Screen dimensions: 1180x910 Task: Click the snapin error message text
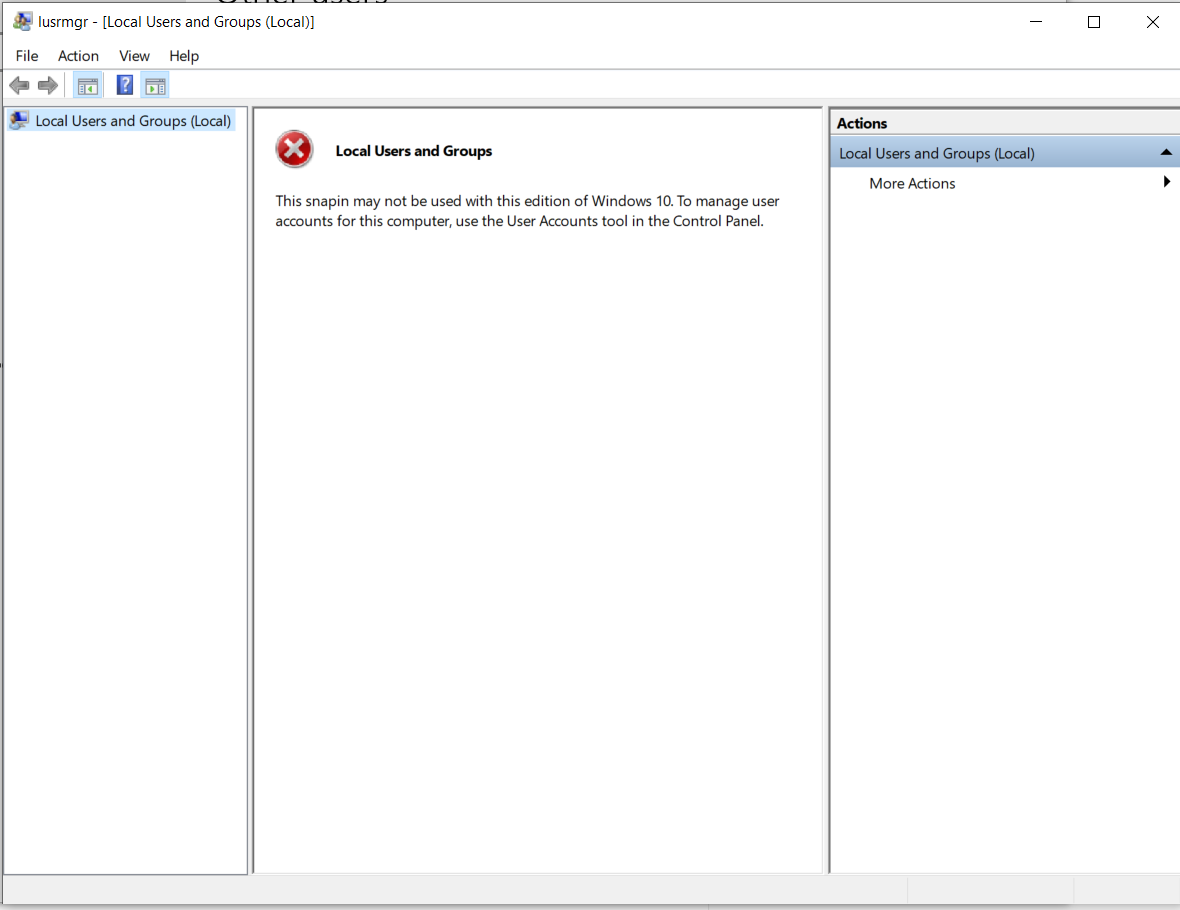point(528,211)
